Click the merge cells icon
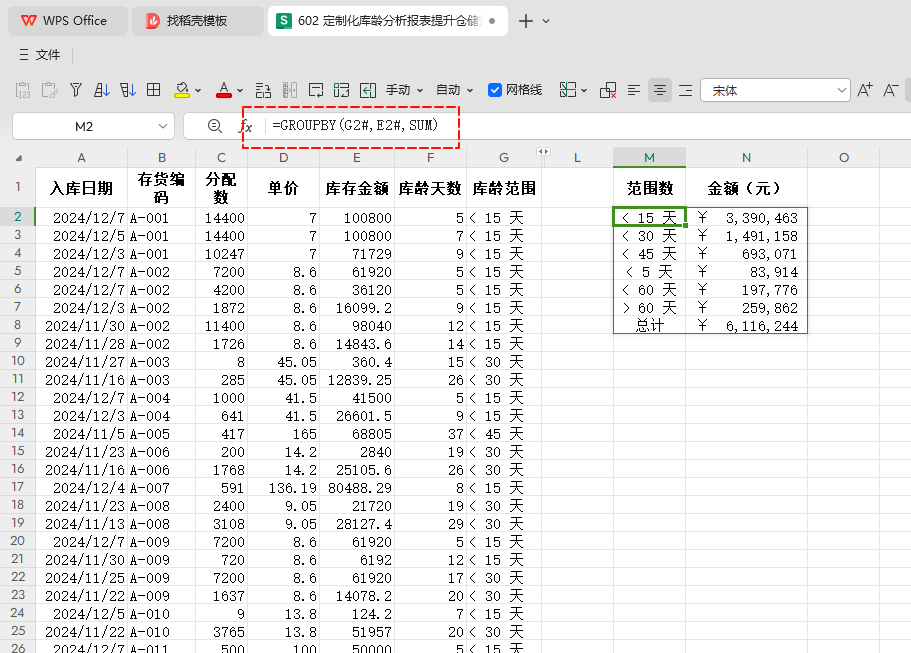911x653 pixels. point(342,90)
